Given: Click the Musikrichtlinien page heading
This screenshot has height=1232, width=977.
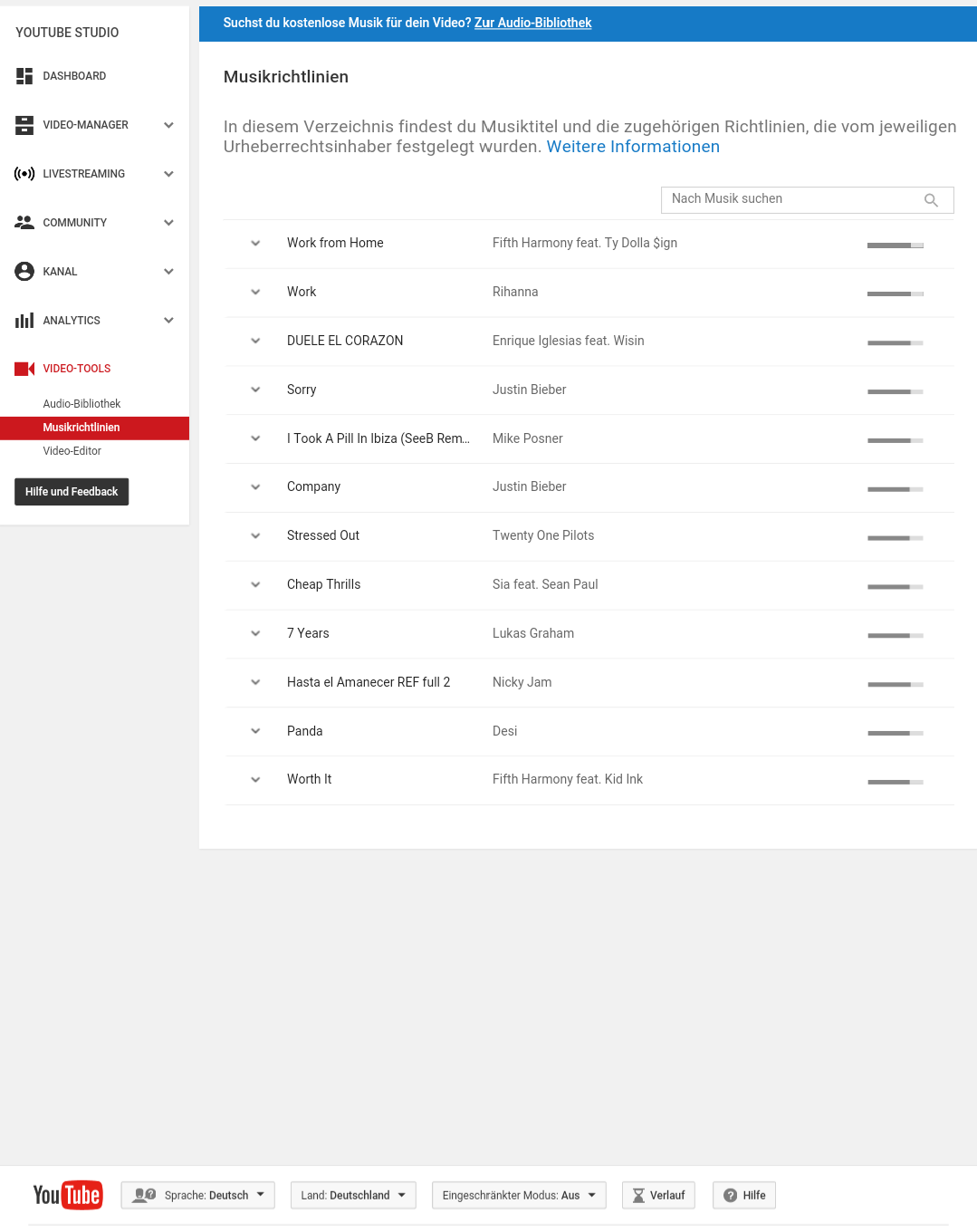Looking at the screenshot, I should coord(286,77).
